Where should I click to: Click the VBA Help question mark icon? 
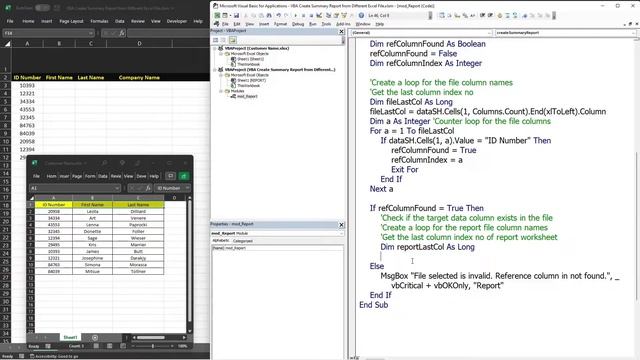pos(361,16)
